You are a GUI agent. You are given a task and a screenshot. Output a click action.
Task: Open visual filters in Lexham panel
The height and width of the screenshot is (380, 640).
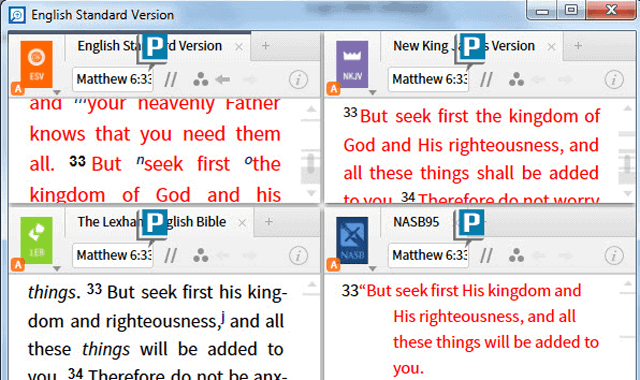(200, 256)
